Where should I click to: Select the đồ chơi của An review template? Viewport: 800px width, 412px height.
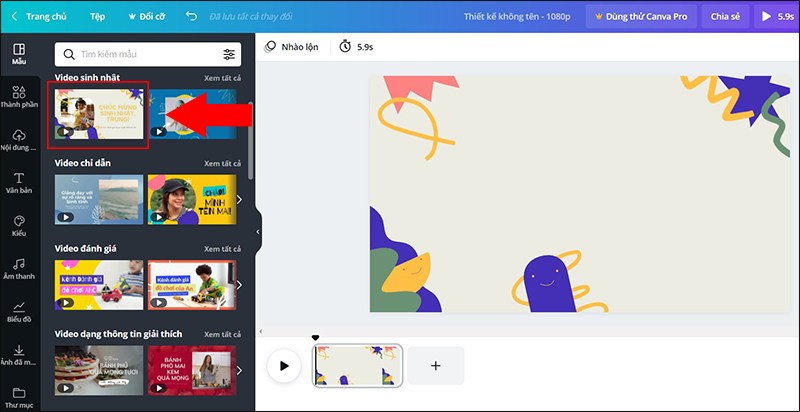click(192, 285)
